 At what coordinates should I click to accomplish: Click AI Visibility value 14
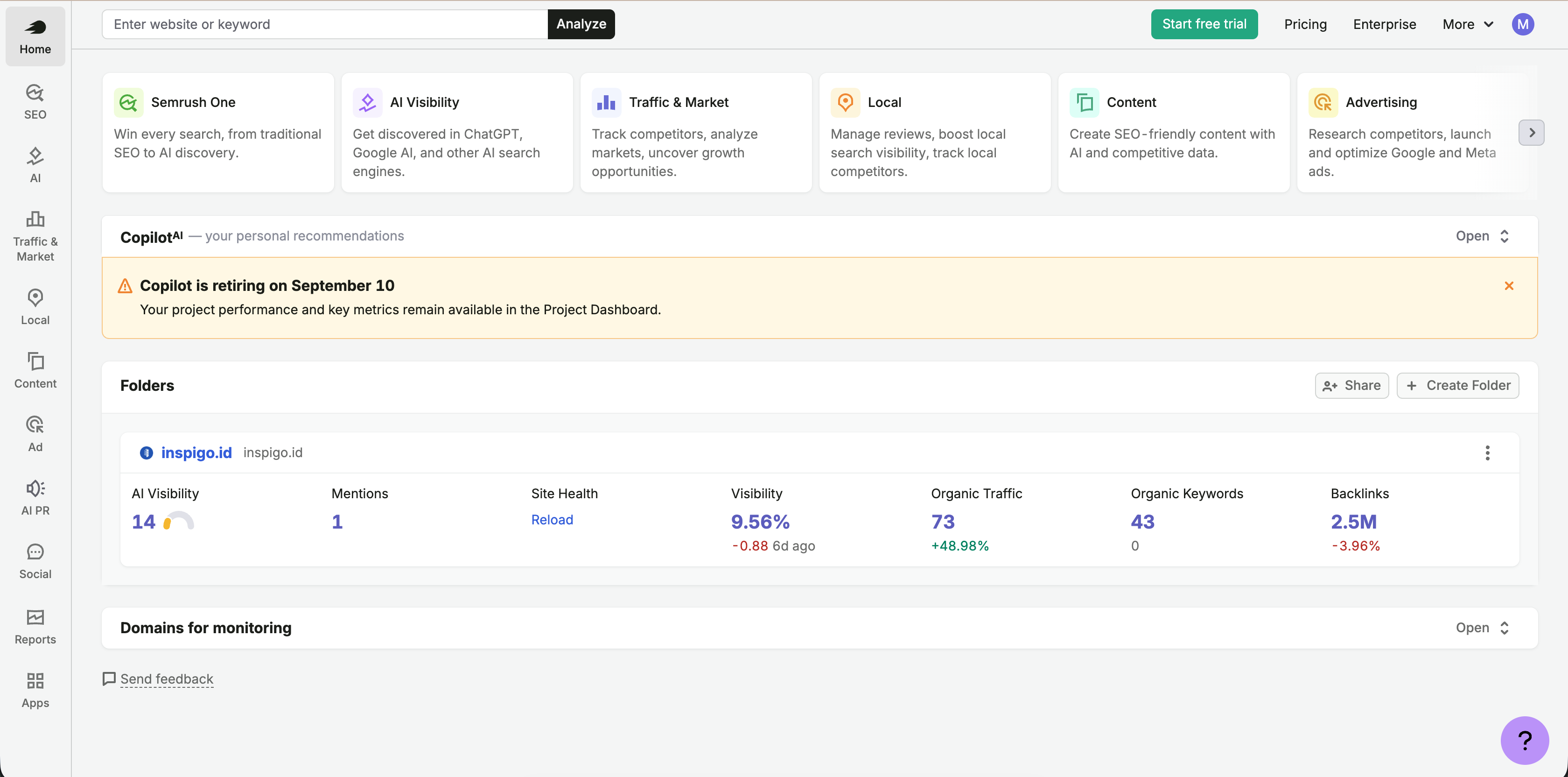(144, 521)
